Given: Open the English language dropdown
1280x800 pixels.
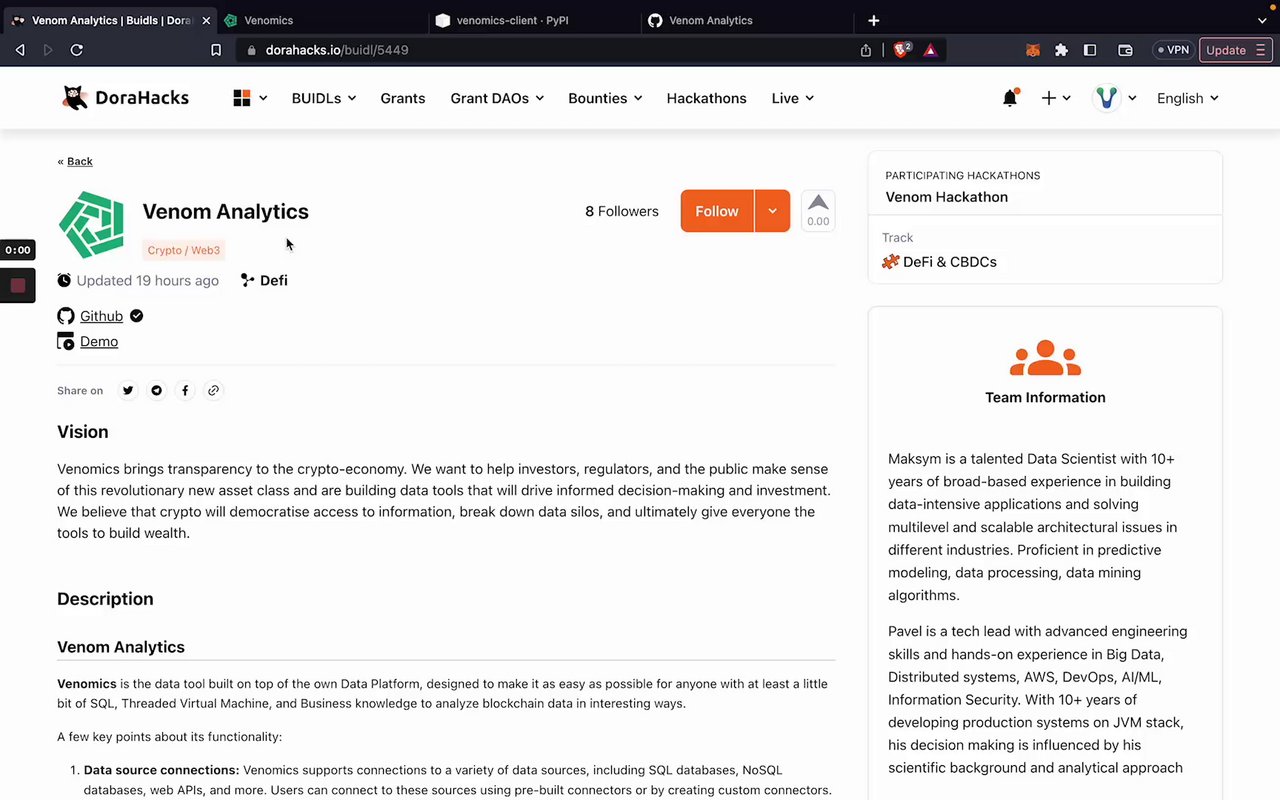Looking at the screenshot, I should [1187, 98].
